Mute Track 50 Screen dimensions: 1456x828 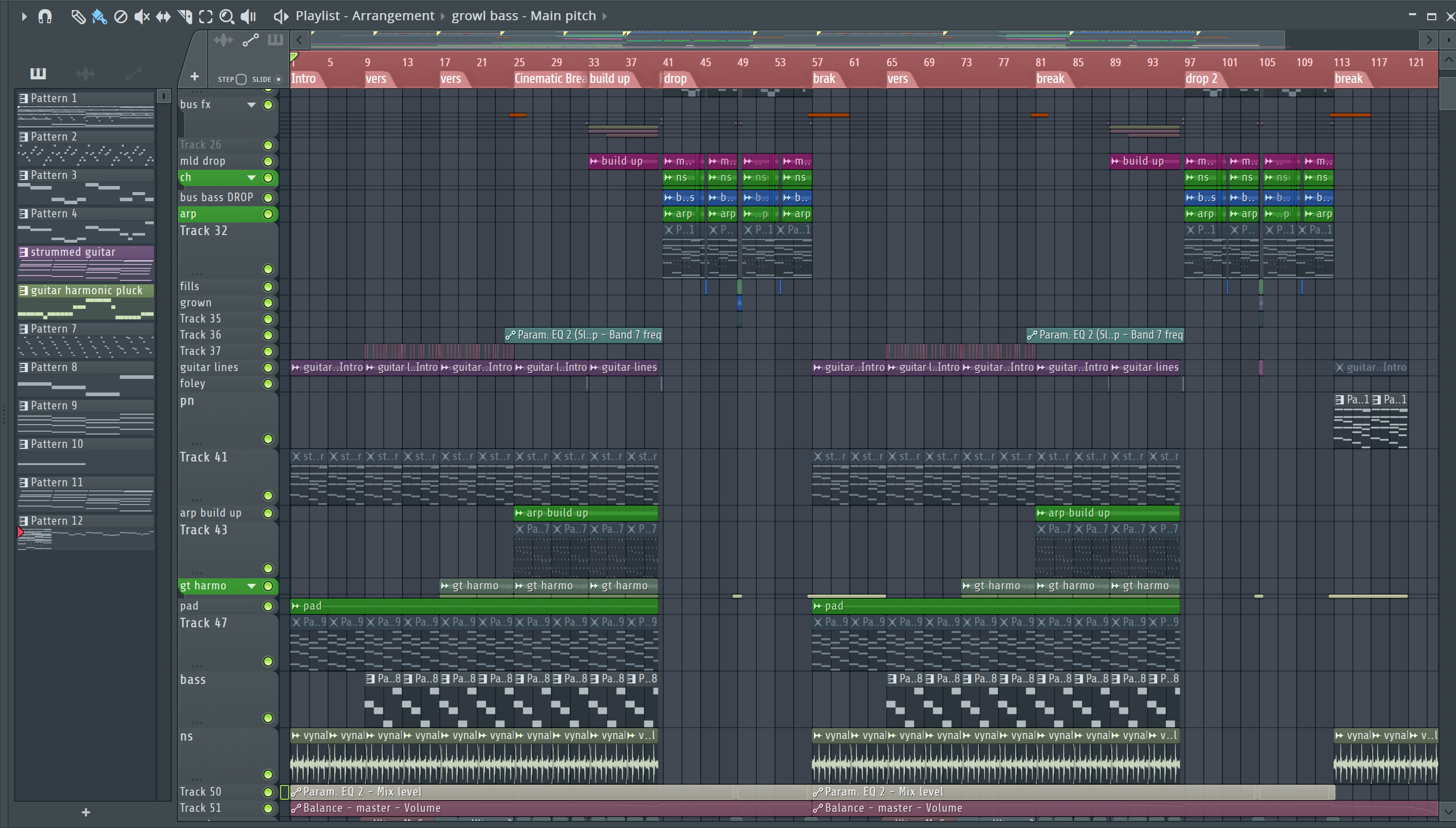[x=268, y=792]
